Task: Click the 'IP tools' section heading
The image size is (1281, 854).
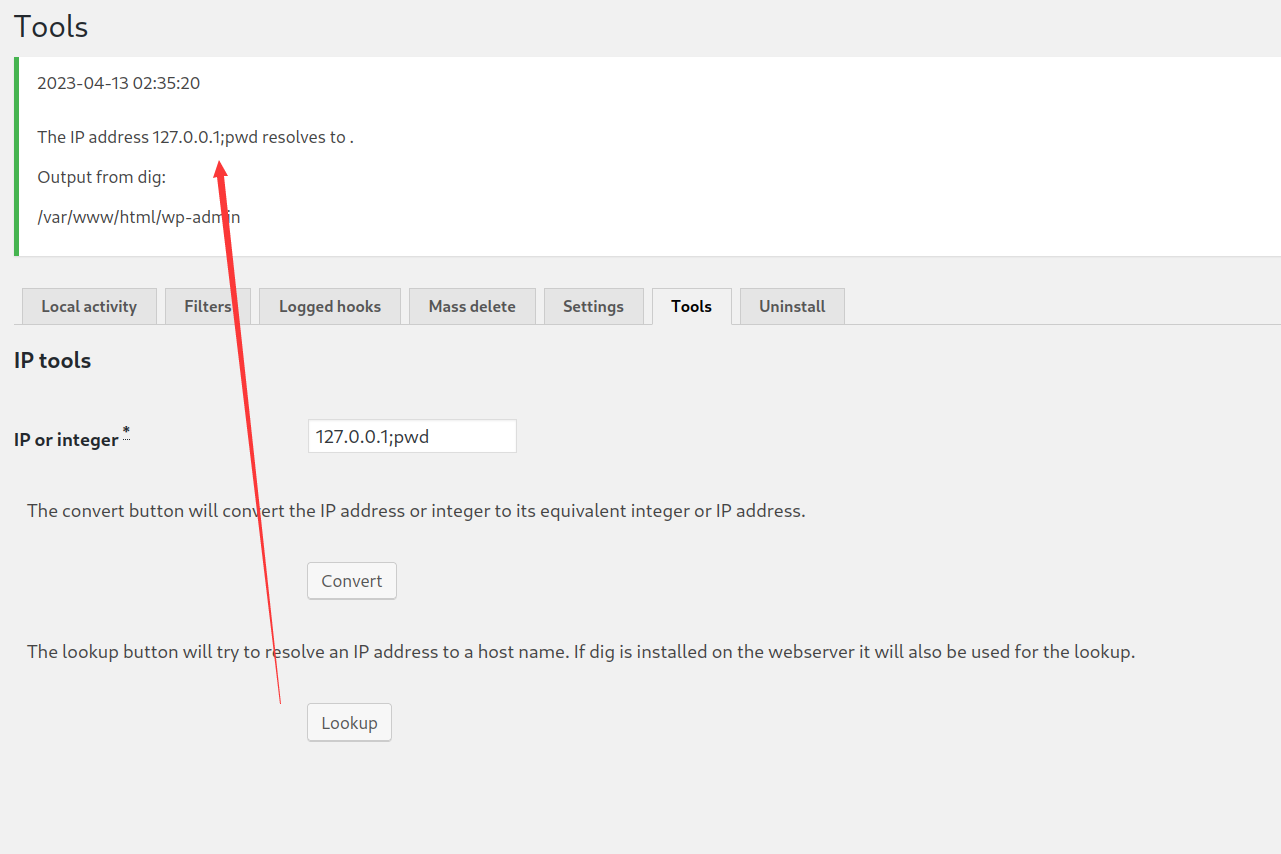Action: (52, 361)
